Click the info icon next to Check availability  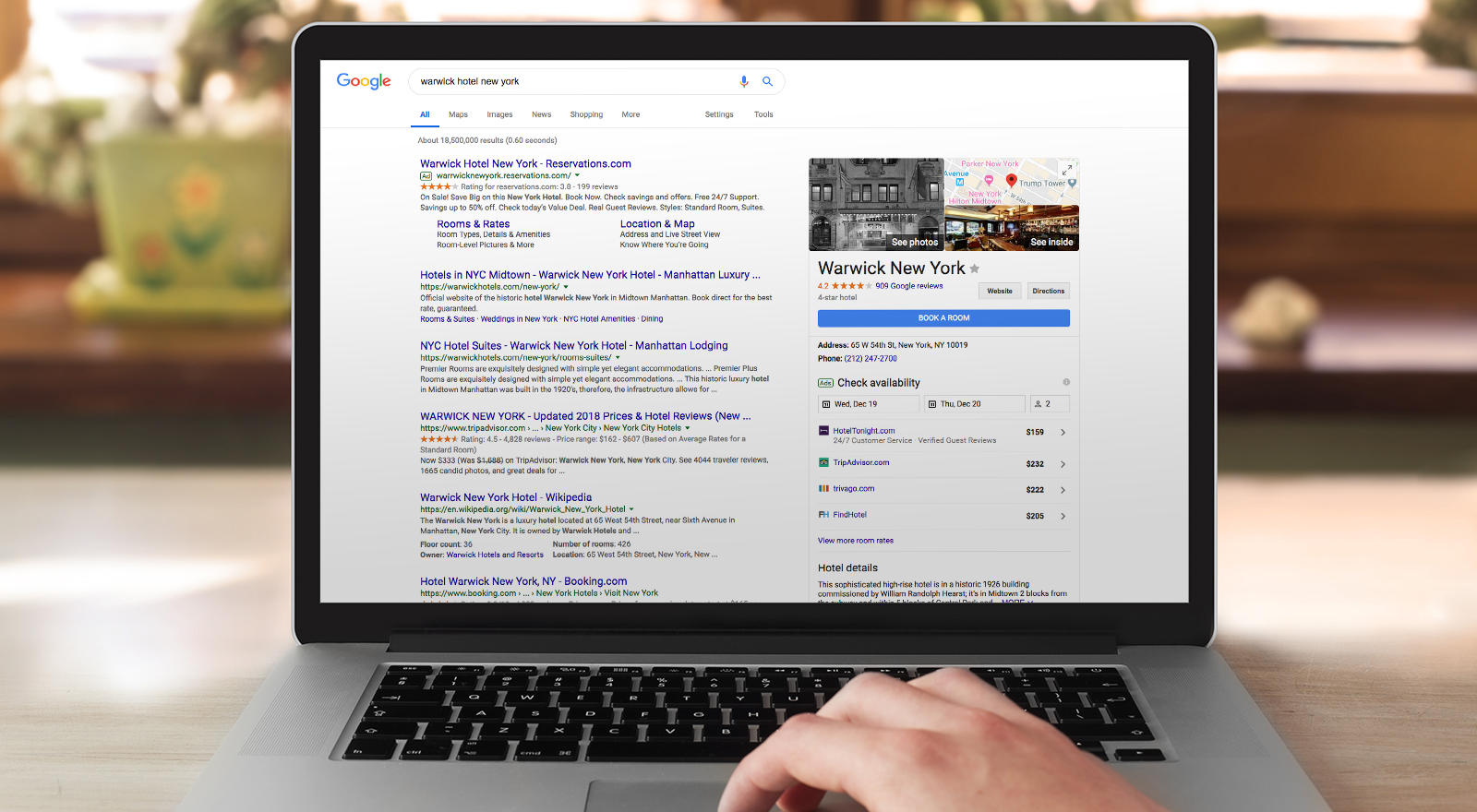[1066, 382]
